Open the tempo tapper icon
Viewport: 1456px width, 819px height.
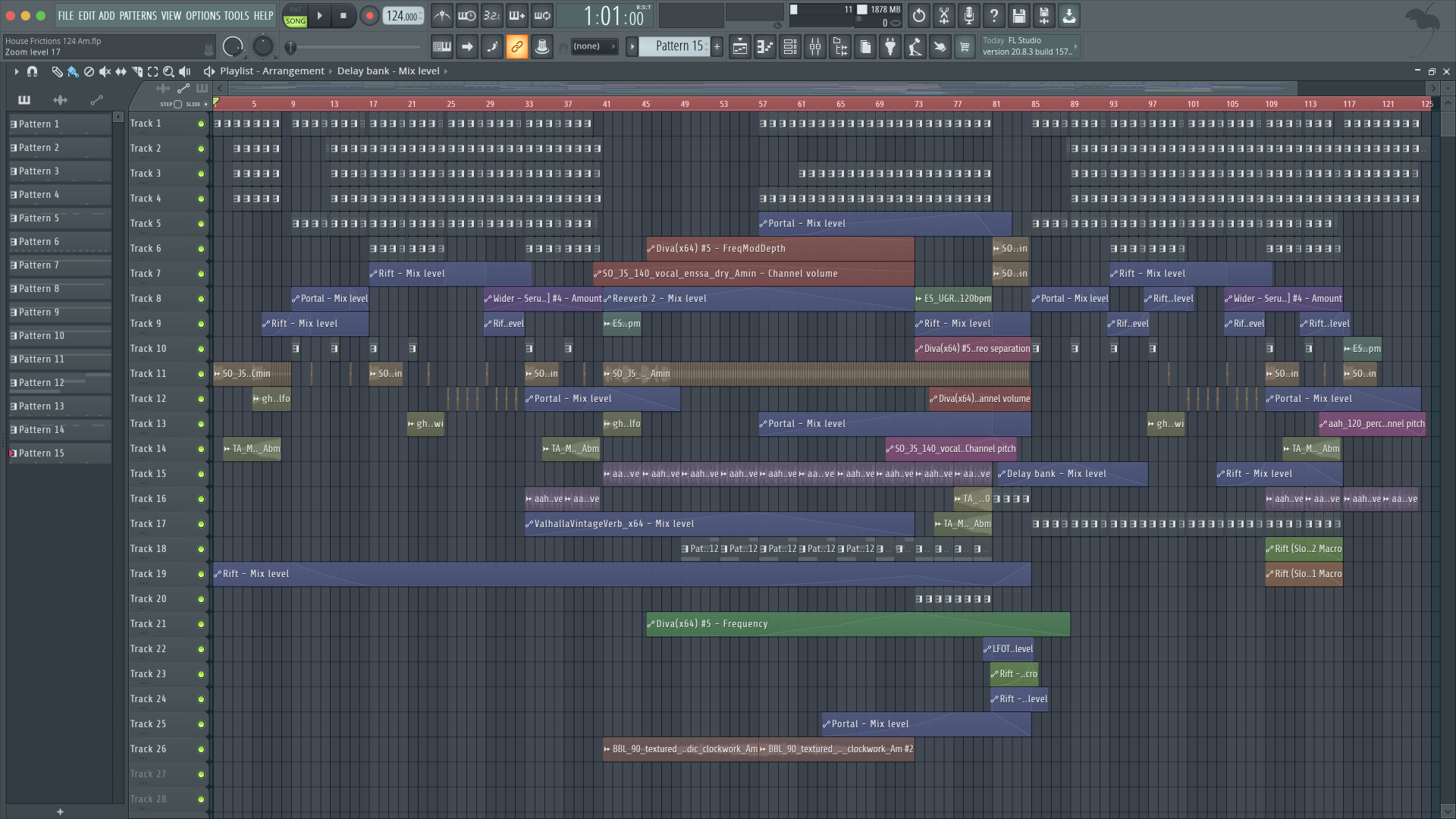915,47
